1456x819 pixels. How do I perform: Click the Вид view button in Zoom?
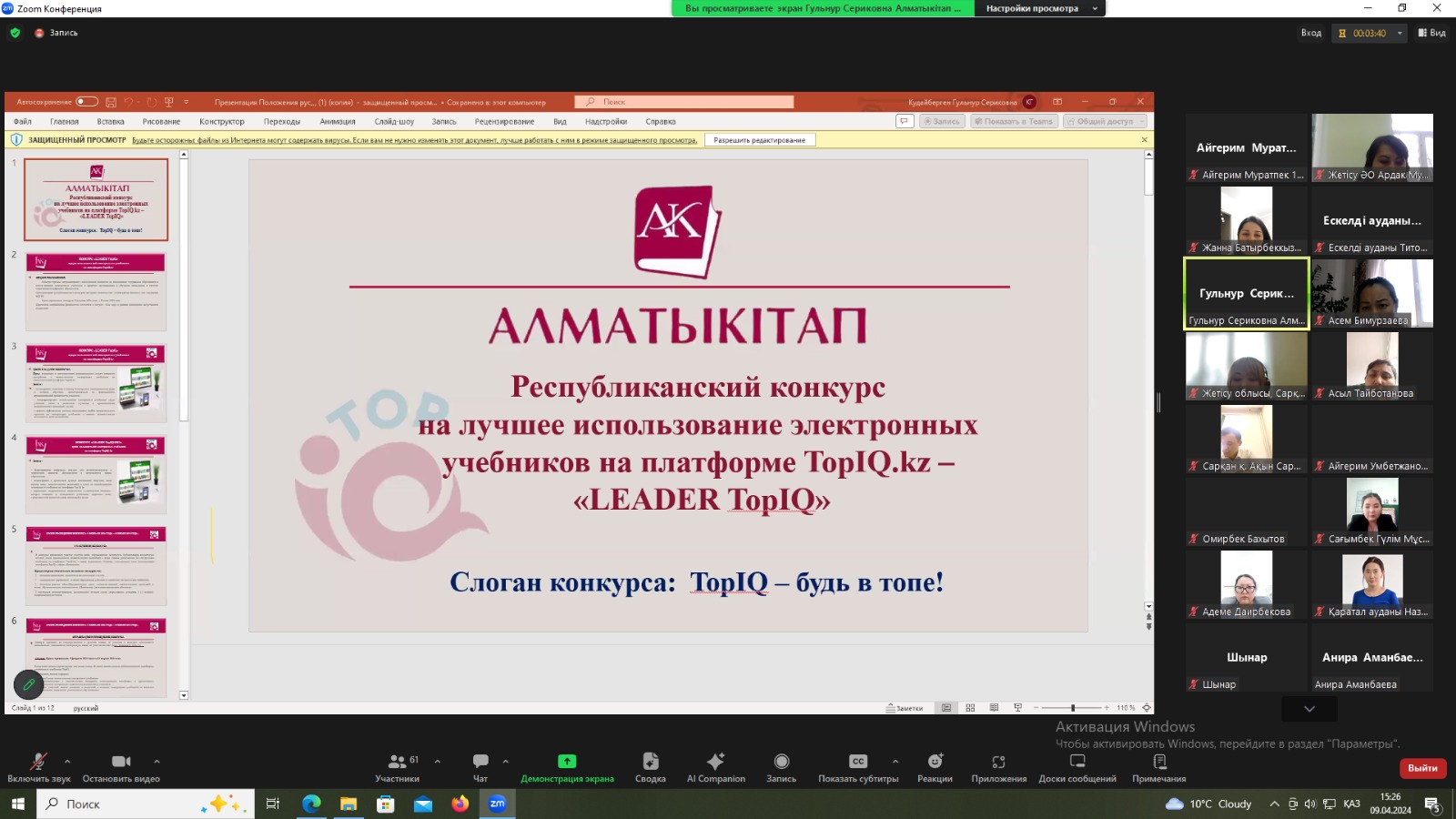[1431, 33]
